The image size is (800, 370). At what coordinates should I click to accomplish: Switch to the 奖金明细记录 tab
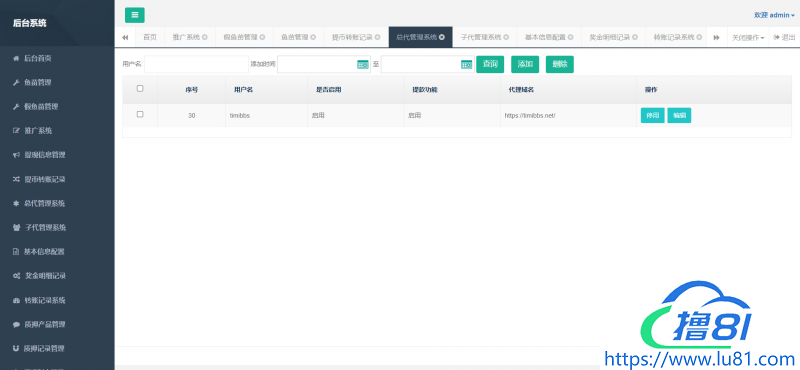point(610,37)
